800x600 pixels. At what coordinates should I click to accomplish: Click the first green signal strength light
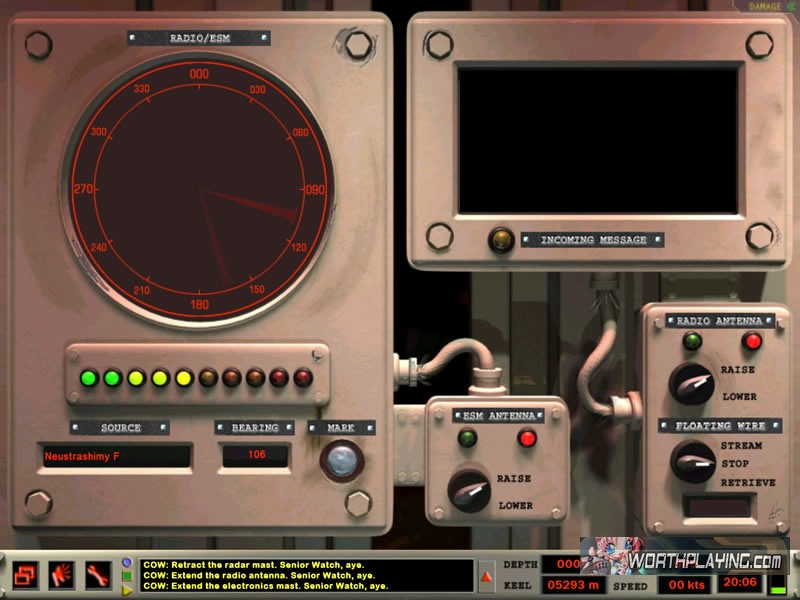[88, 378]
